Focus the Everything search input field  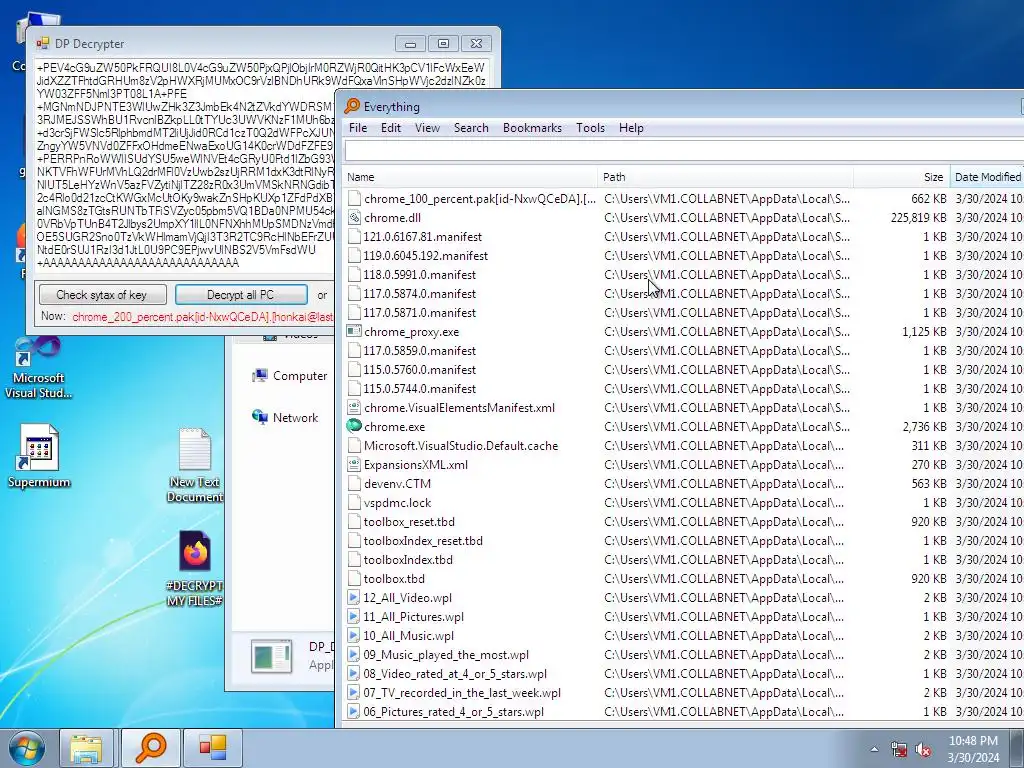(x=683, y=151)
